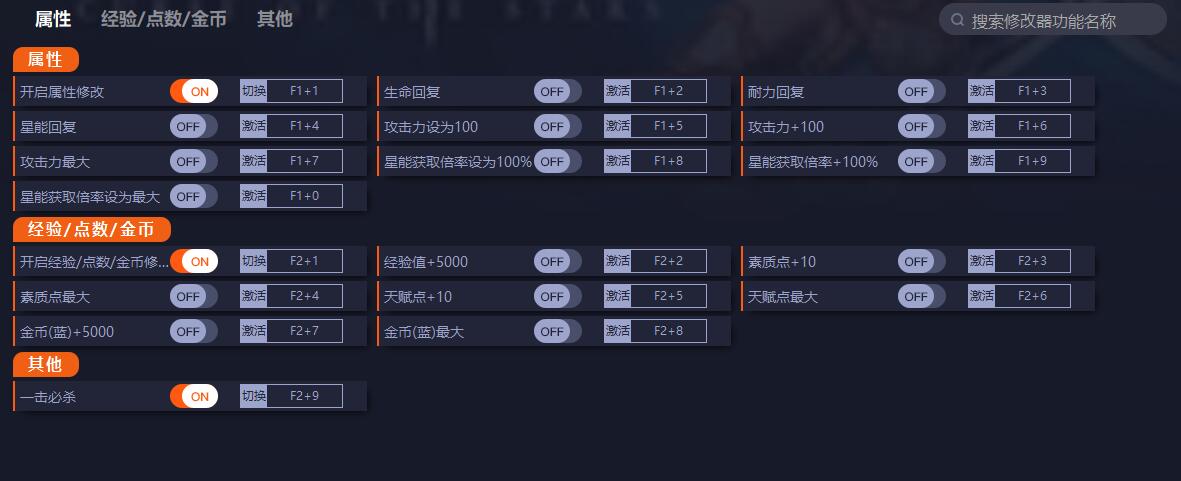This screenshot has height=481, width=1181.
Task: Enable the 素质点最大 switch
Action: (x=194, y=296)
